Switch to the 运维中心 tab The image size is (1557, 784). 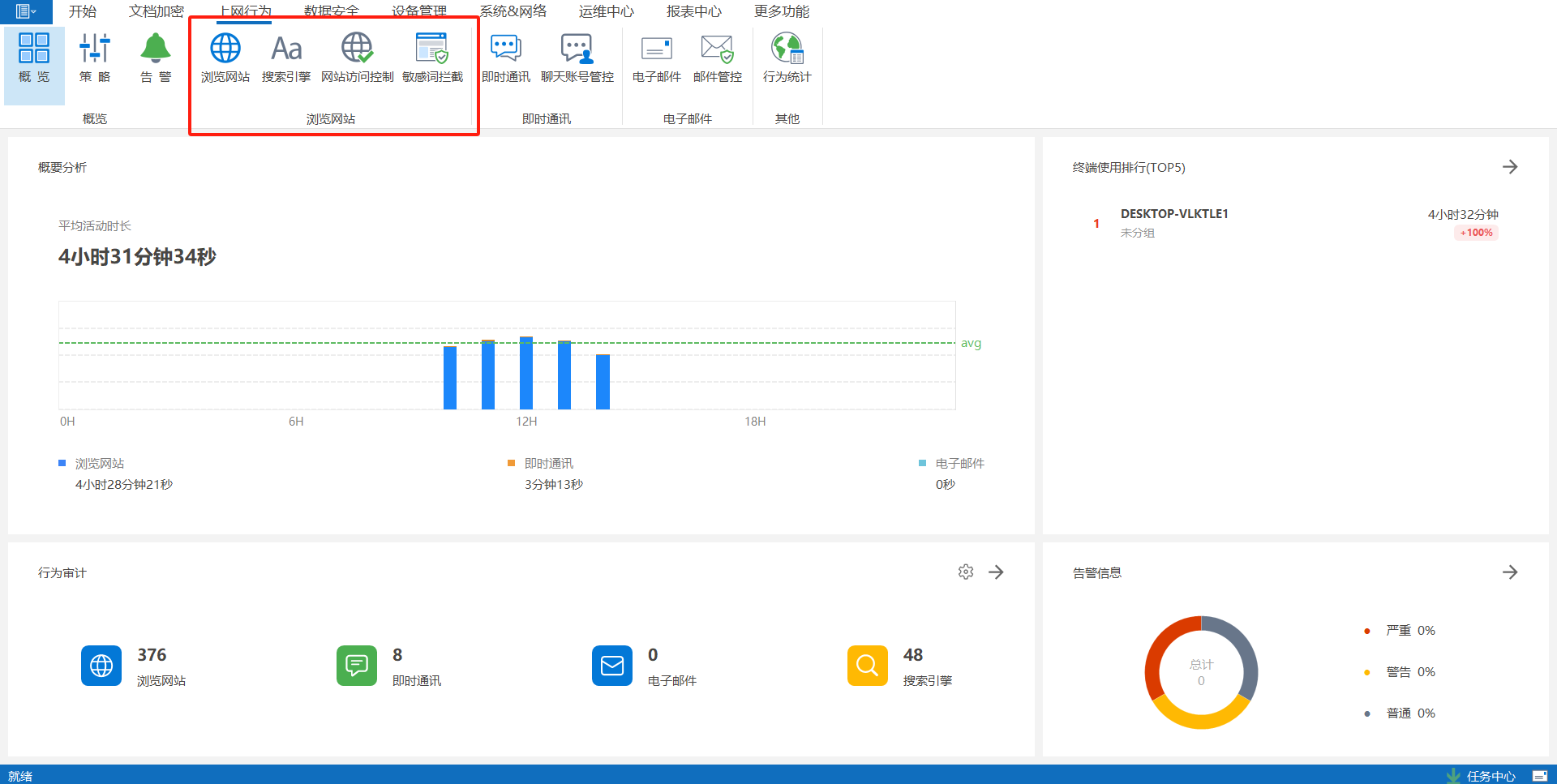[x=607, y=11]
